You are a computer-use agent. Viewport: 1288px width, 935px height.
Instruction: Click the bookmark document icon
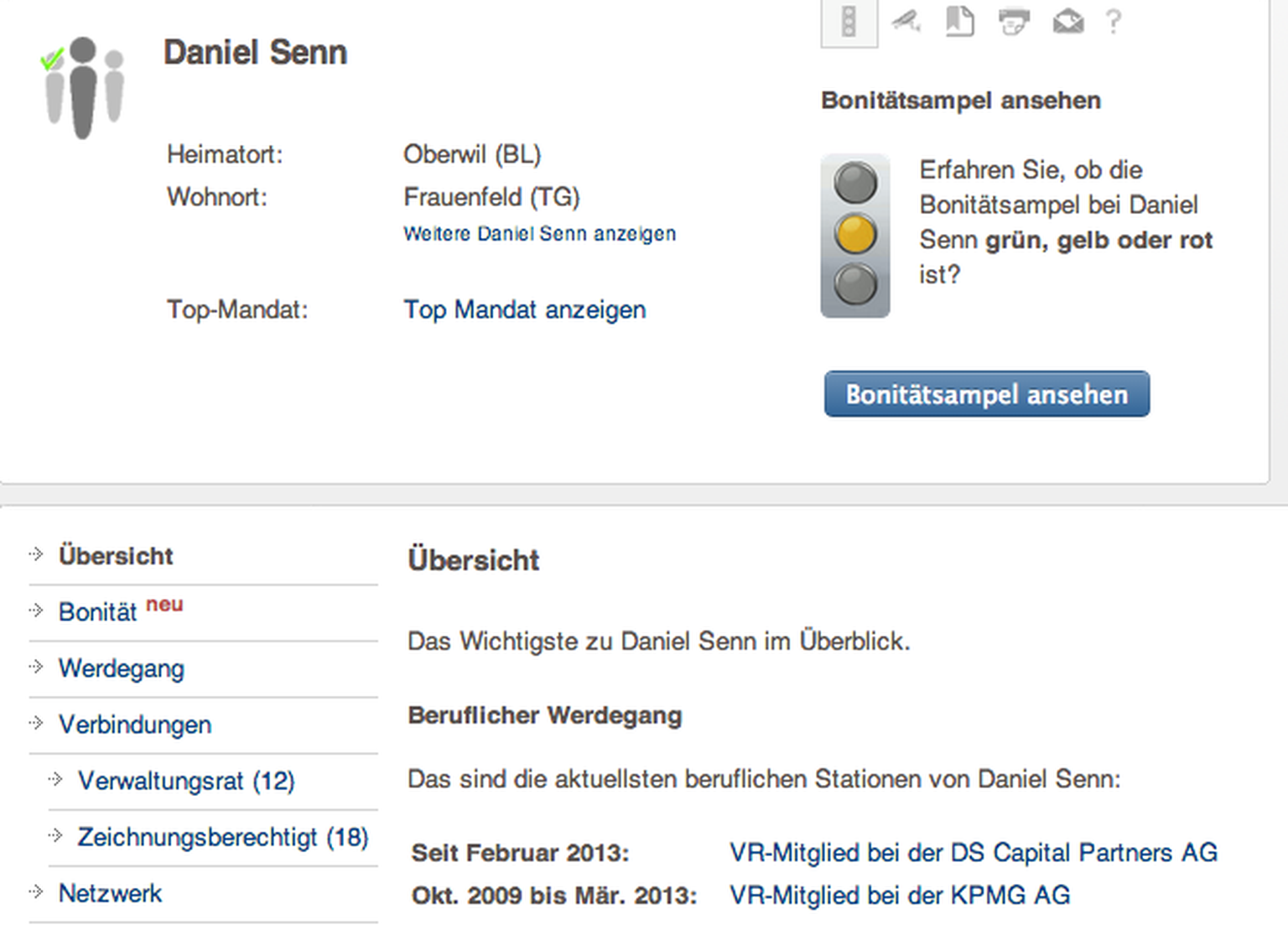click(959, 21)
